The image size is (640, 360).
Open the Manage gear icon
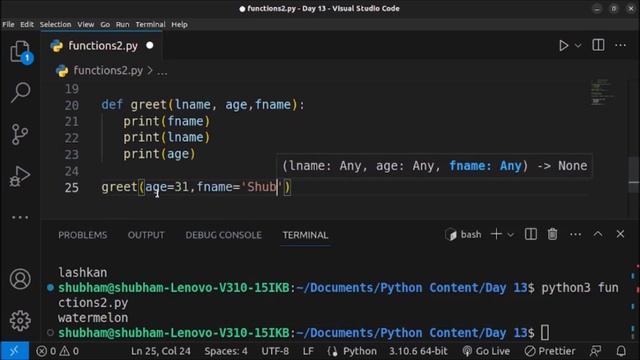tap(20, 321)
